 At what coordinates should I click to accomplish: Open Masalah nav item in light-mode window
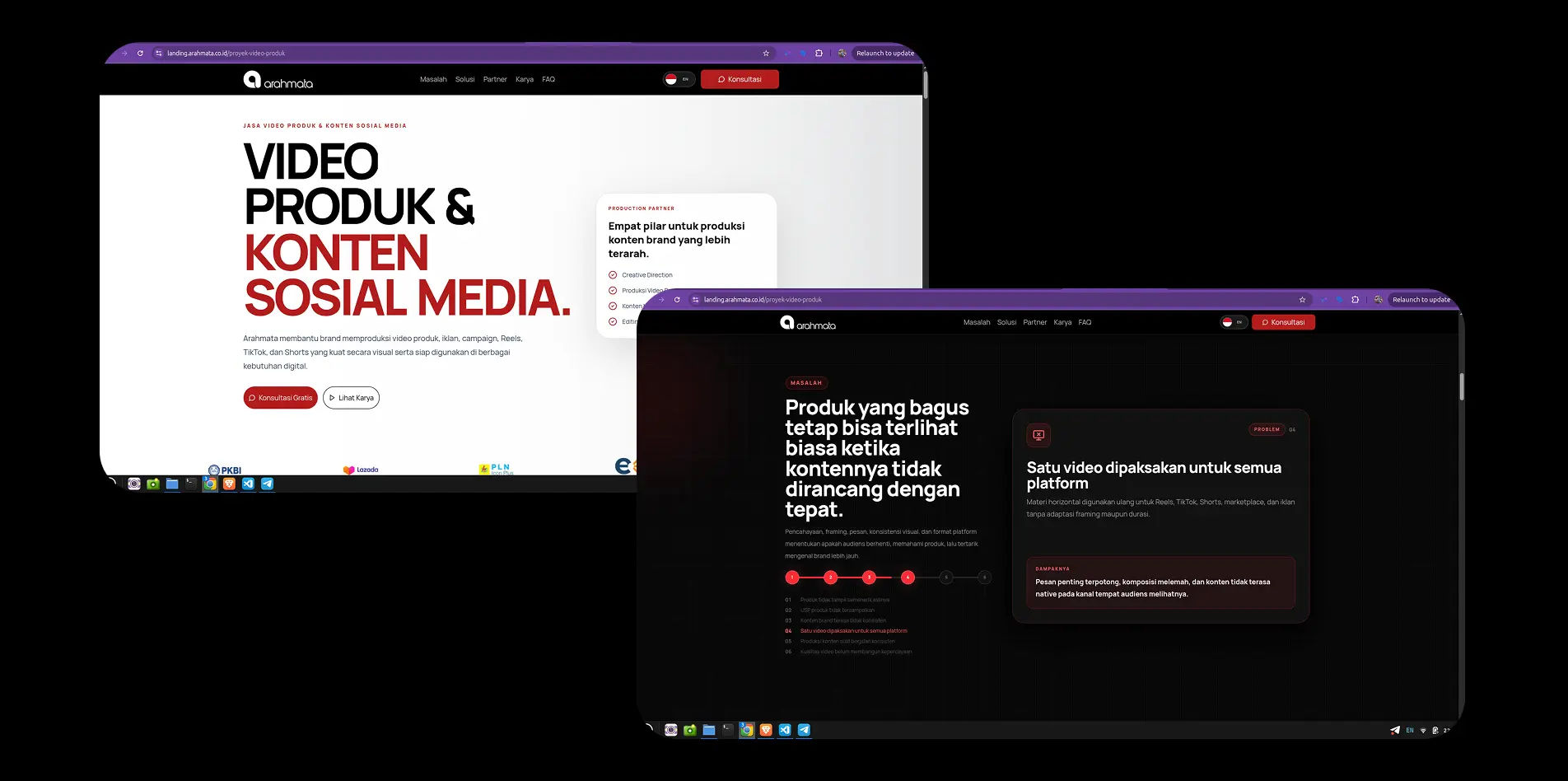(433, 80)
